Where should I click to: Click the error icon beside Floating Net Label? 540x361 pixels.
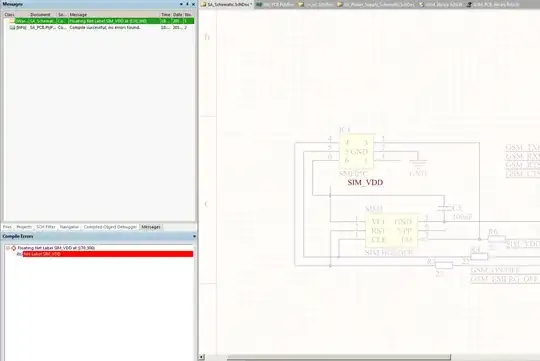click(13, 248)
